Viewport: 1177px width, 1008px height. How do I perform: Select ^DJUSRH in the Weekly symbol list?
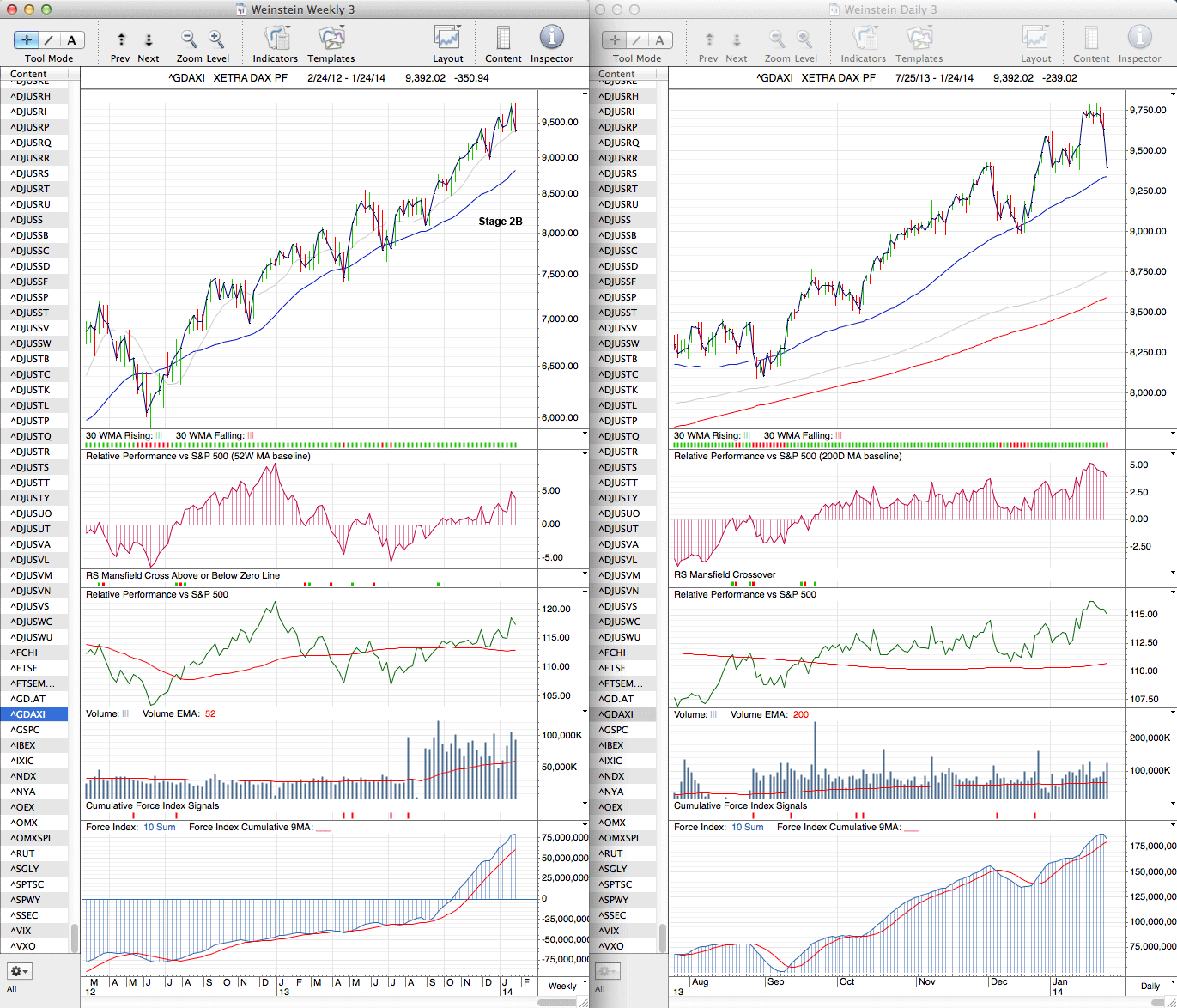(x=34, y=96)
